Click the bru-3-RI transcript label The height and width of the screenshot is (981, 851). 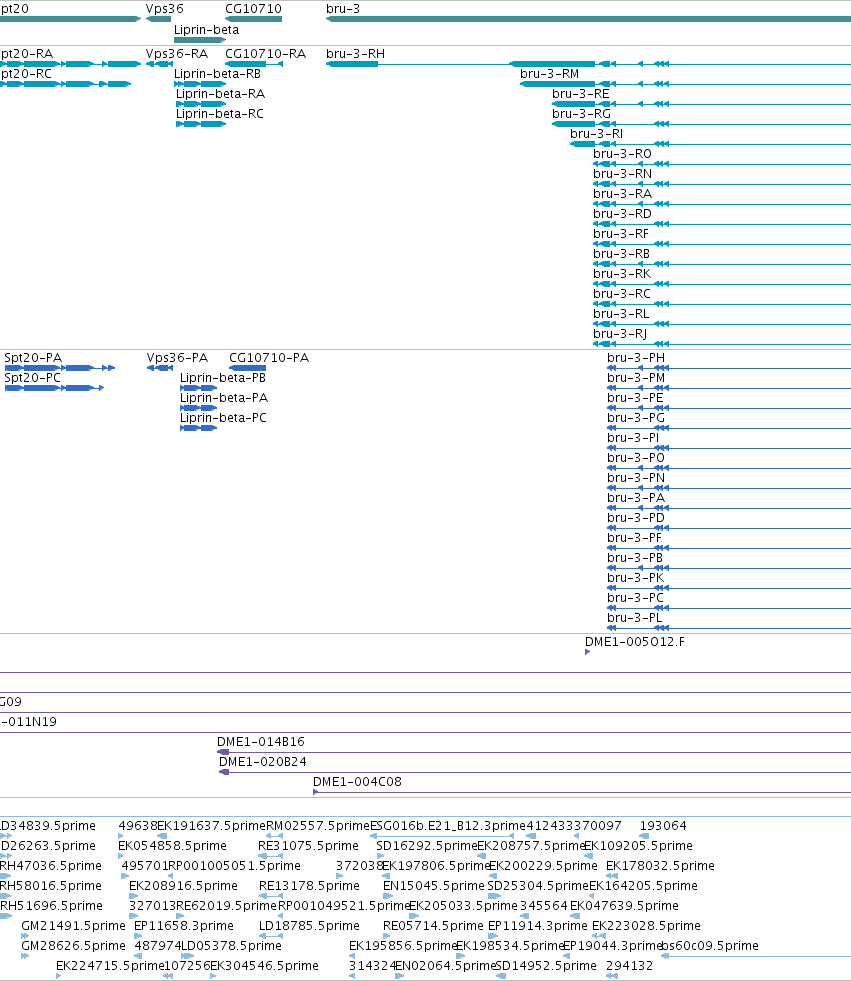click(596, 134)
